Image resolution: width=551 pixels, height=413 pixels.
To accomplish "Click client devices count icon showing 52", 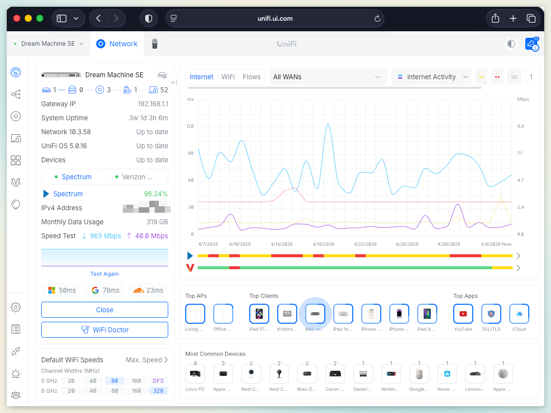I will click(x=153, y=90).
